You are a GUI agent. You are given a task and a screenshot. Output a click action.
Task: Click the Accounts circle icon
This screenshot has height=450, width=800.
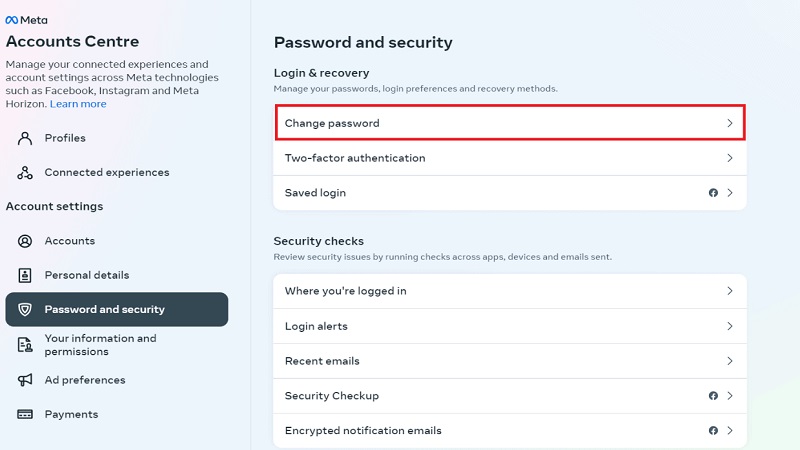[x=25, y=241]
